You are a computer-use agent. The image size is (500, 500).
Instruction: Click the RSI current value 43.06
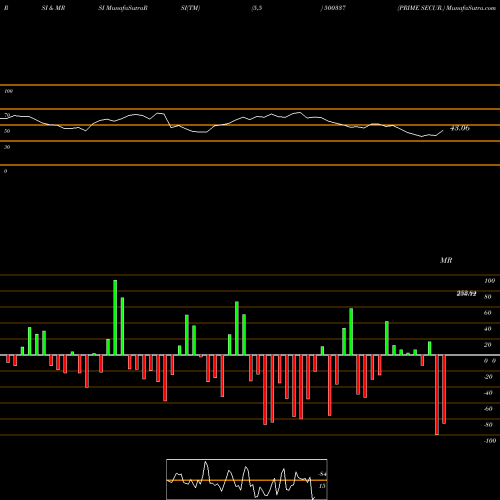(x=460, y=128)
